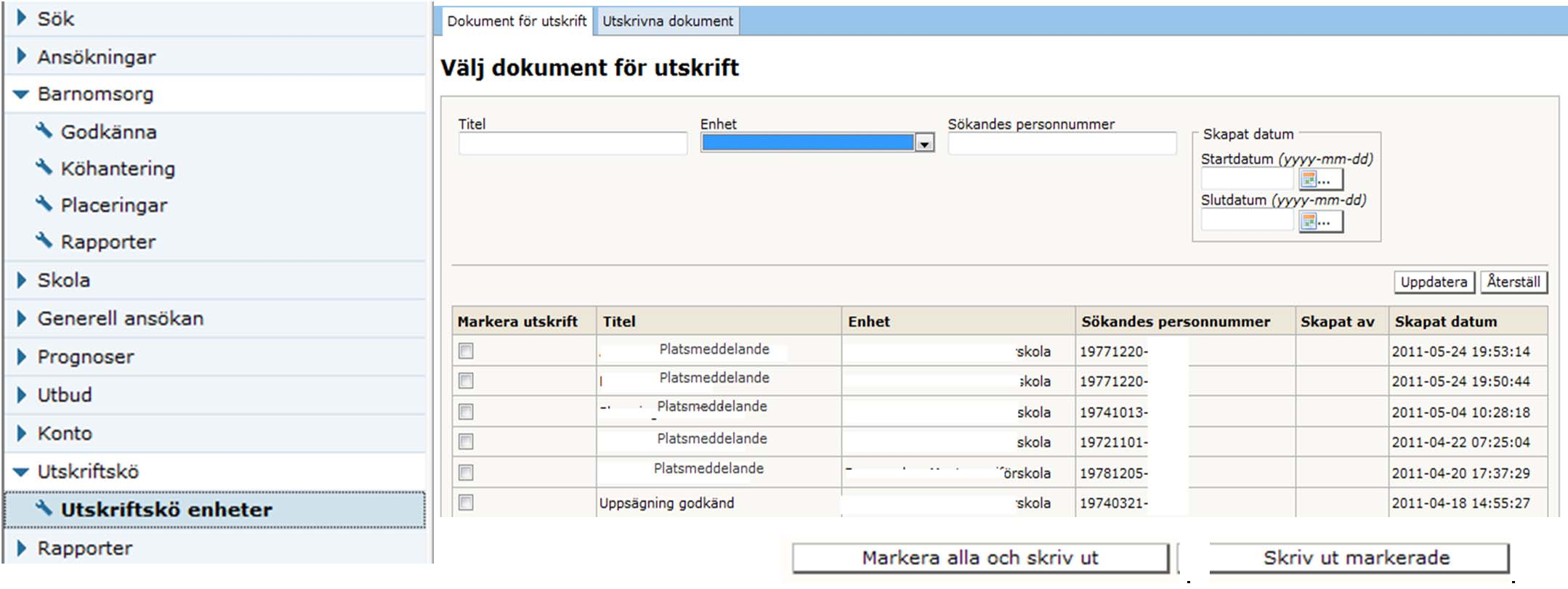Viewport: 1568px width, 589px height.
Task: Select the förskola unit cell
Action: [958, 473]
